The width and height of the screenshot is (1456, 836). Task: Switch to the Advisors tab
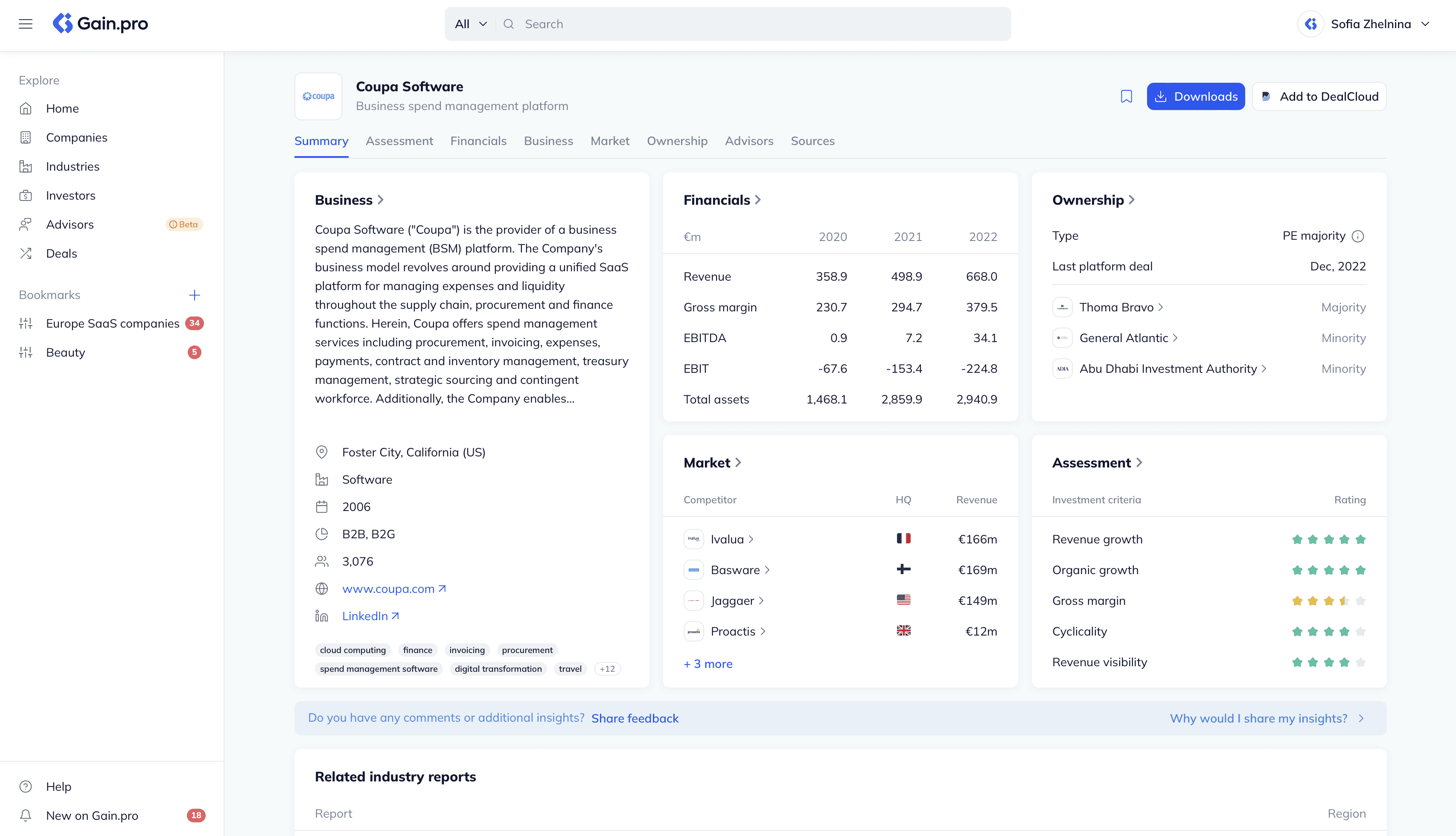click(749, 141)
